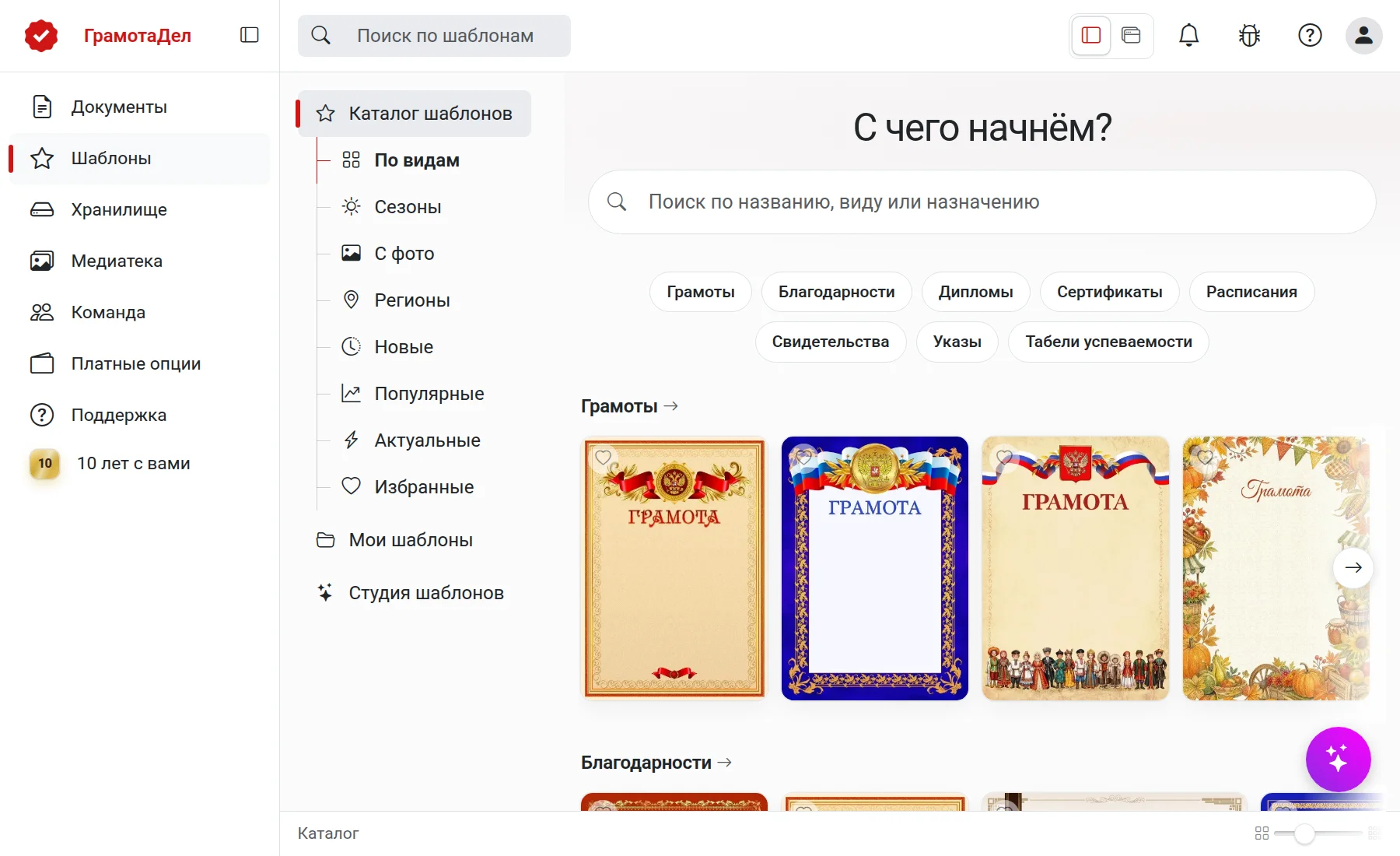Viewport: 1400px width, 856px height.
Task: Collapse the sidebar with the panel icon
Action: tap(250, 35)
